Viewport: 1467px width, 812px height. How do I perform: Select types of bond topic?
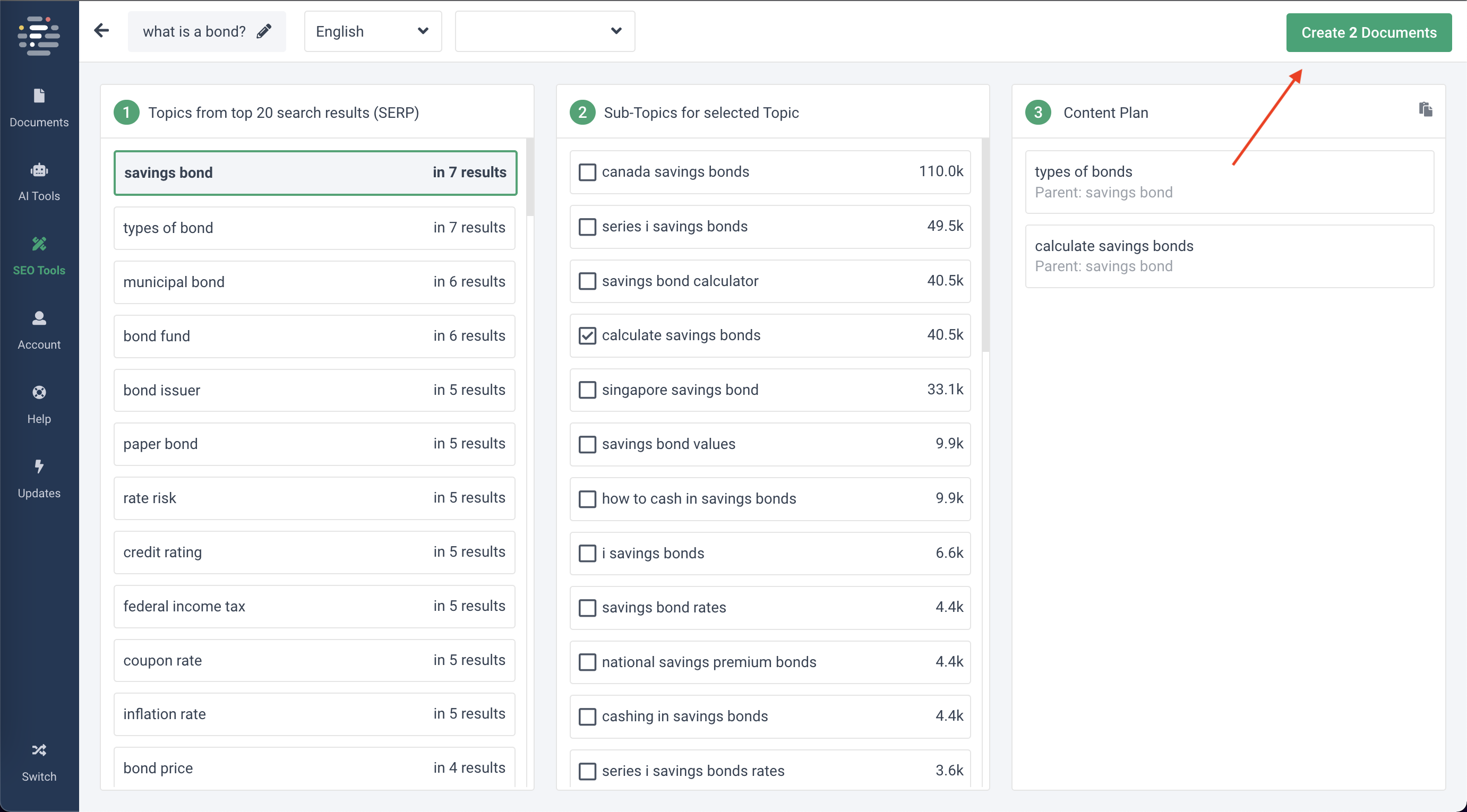click(x=314, y=228)
